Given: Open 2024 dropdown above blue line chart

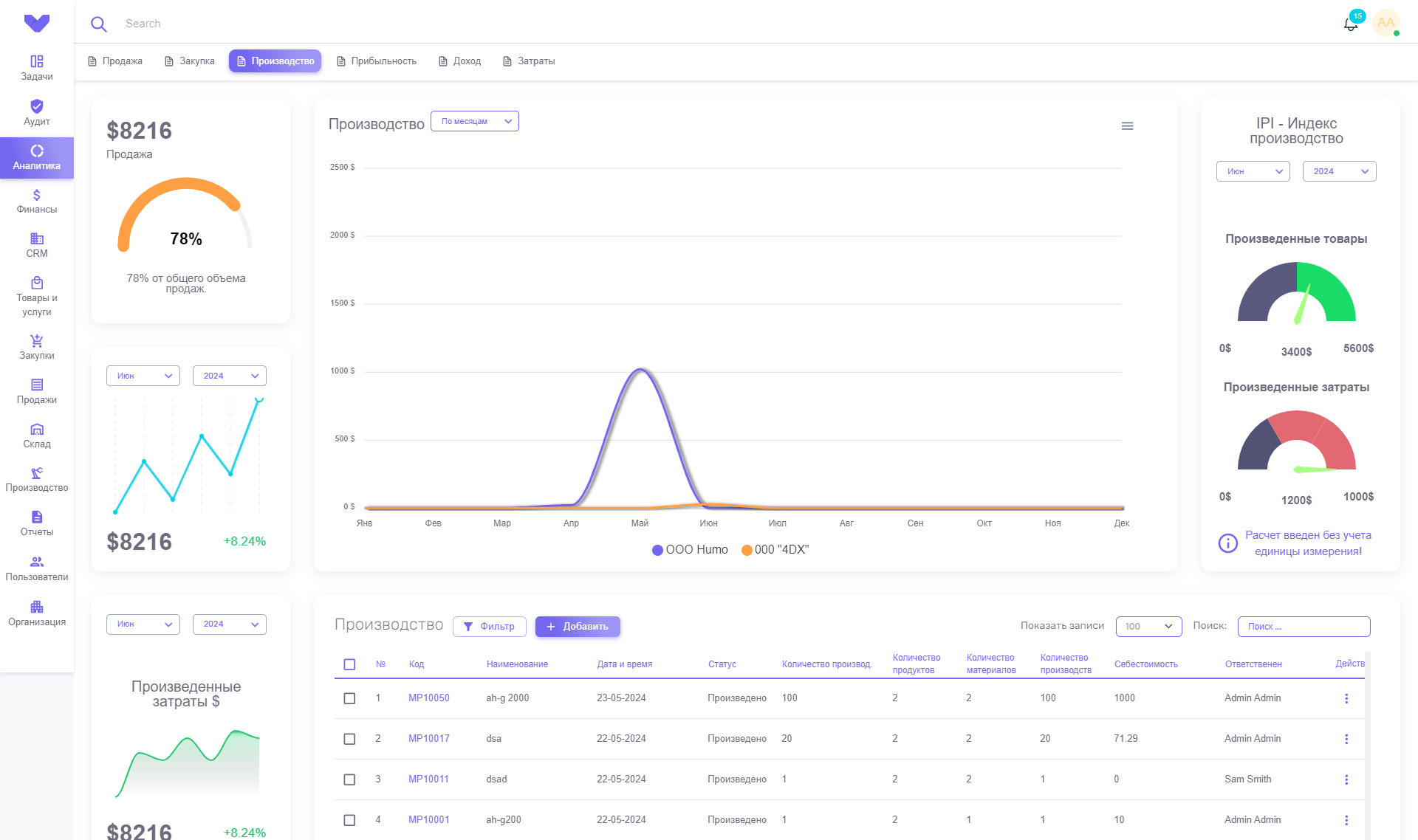Looking at the screenshot, I should pyautogui.click(x=230, y=376).
